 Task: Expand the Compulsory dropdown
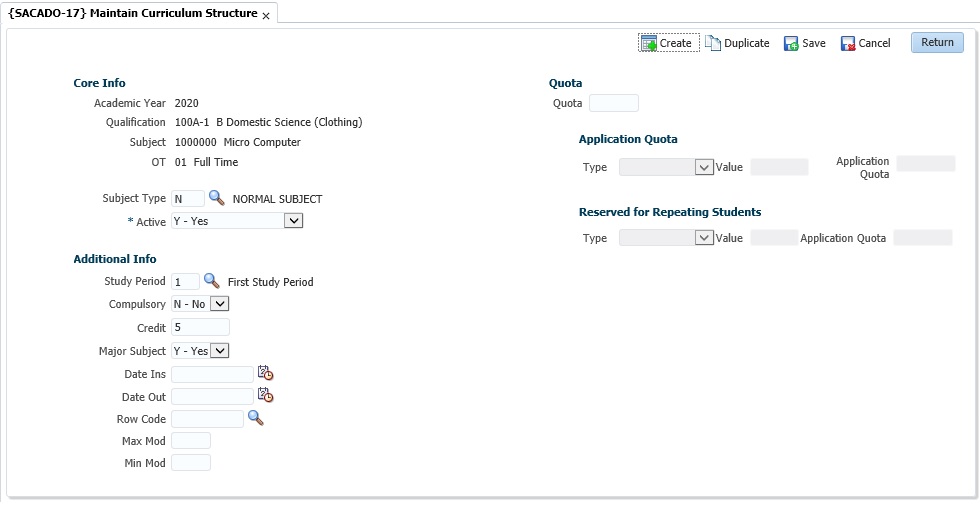coord(220,304)
